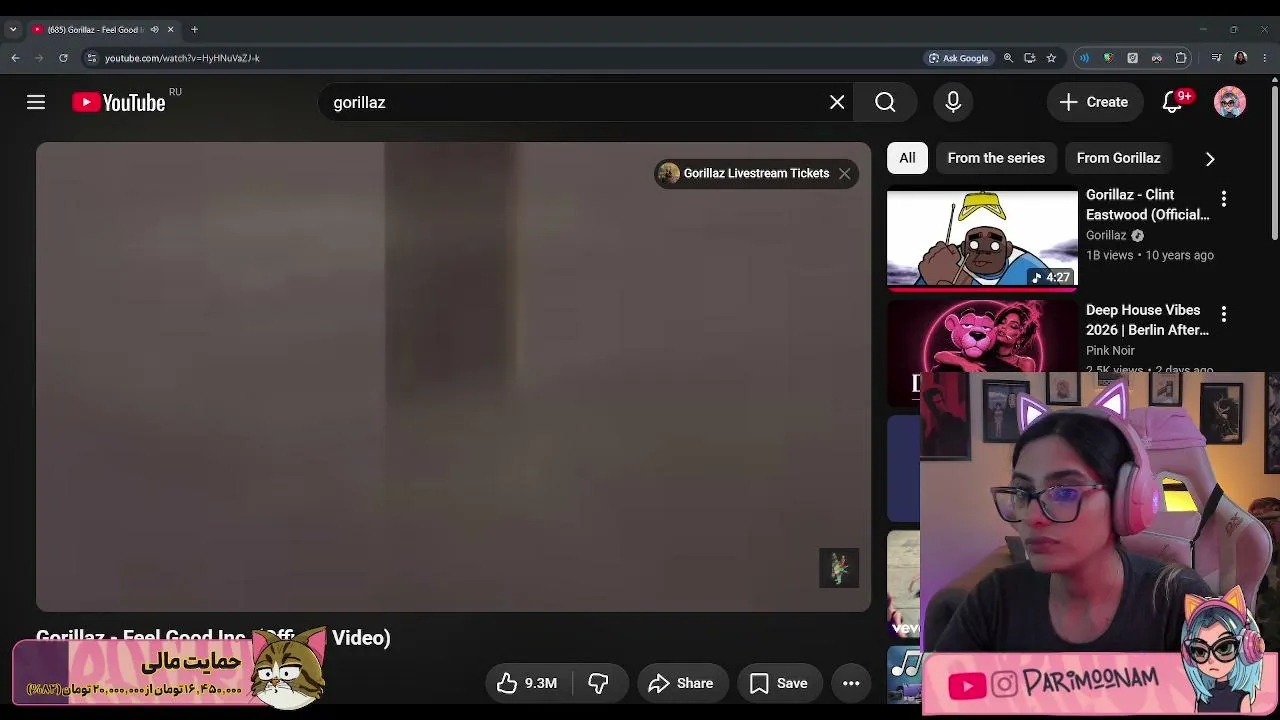View site information in address bar
Screen dimensions: 1280x720
pyautogui.click(x=92, y=58)
